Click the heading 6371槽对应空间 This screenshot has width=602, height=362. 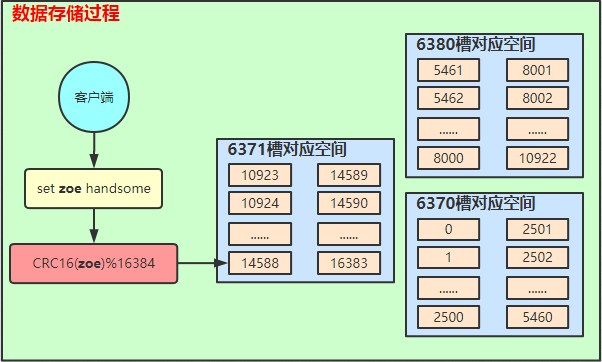tap(287, 149)
